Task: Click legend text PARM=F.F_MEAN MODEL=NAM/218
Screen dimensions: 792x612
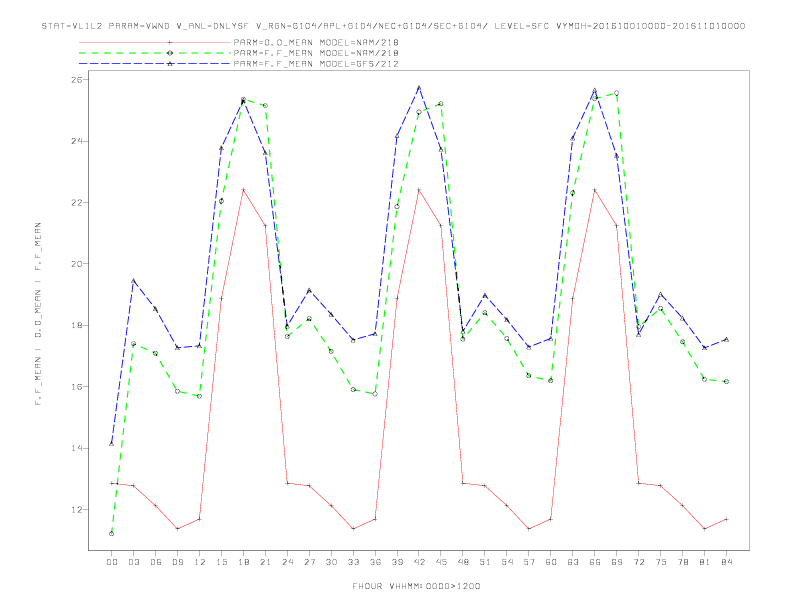Action: [316, 53]
